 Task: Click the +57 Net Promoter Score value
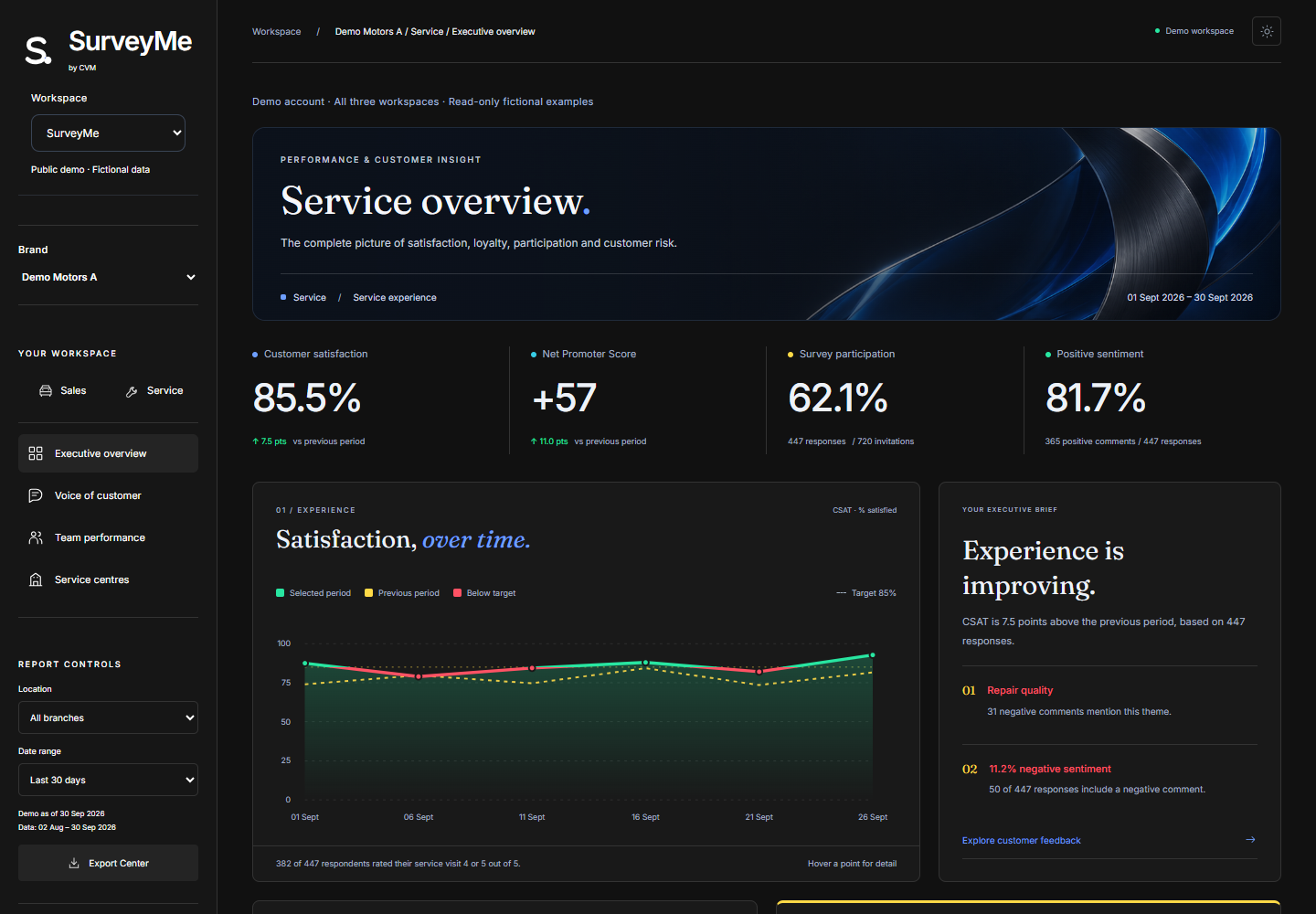point(564,398)
